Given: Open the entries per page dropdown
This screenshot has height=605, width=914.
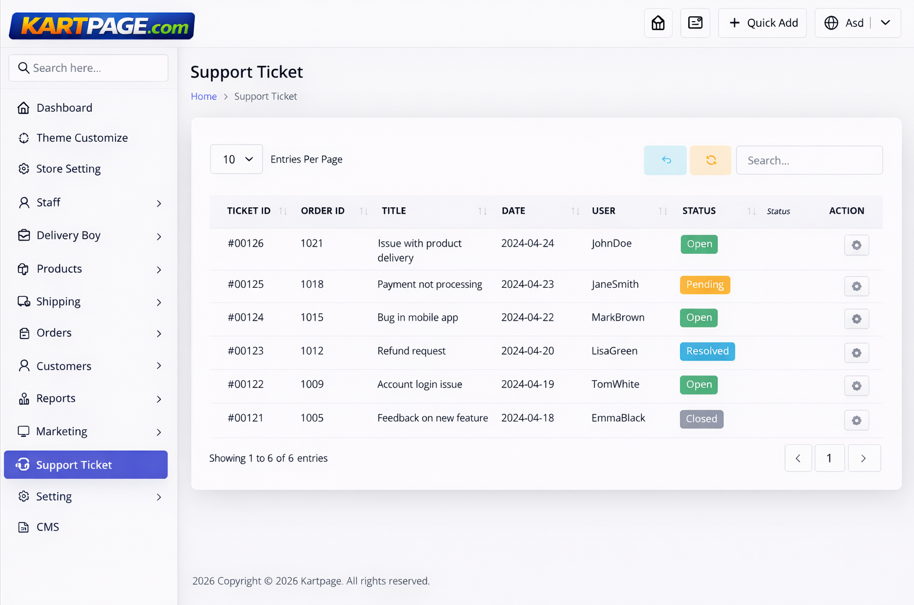Looking at the screenshot, I should pos(236,159).
